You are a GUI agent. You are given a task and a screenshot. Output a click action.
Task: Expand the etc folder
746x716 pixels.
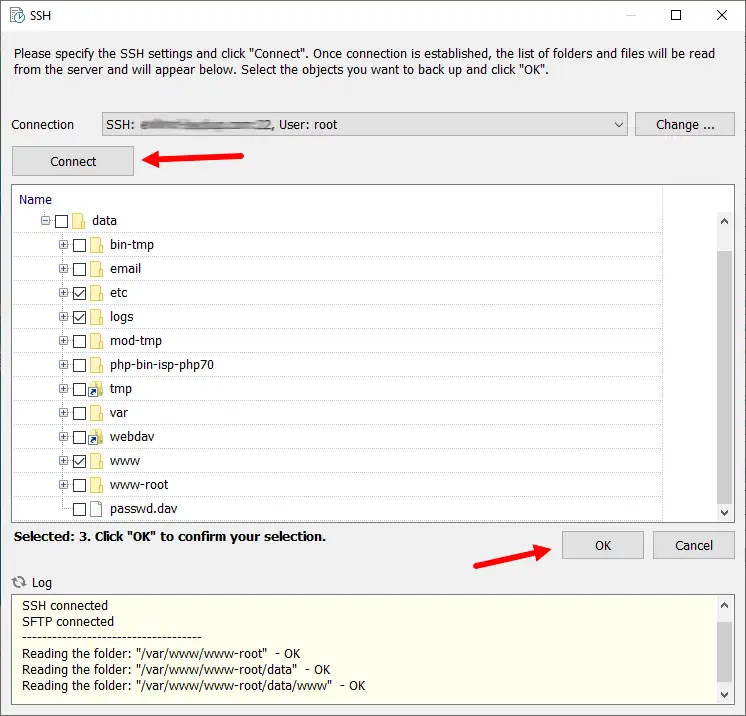(x=63, y=293)
